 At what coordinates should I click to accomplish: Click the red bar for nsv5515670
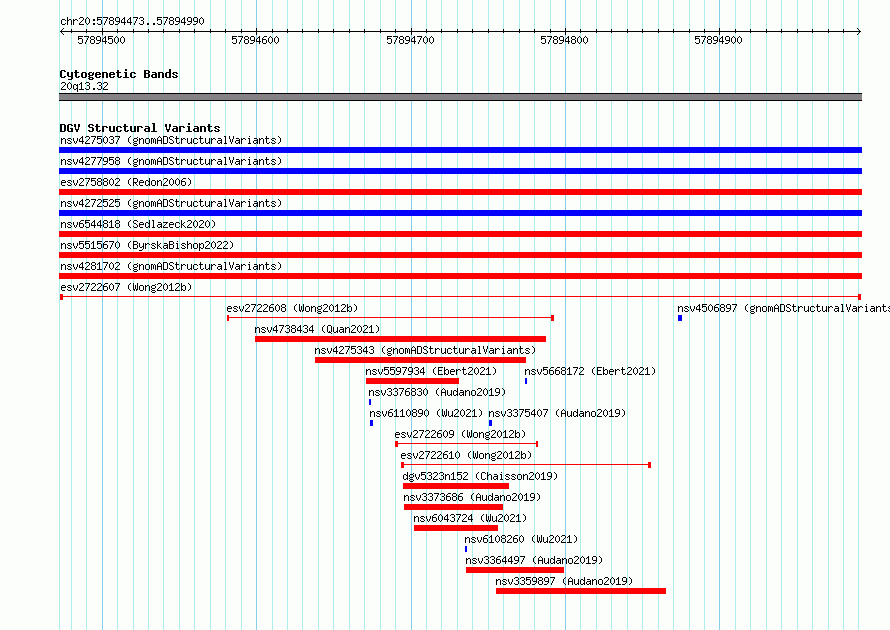(x=460, y=255)
